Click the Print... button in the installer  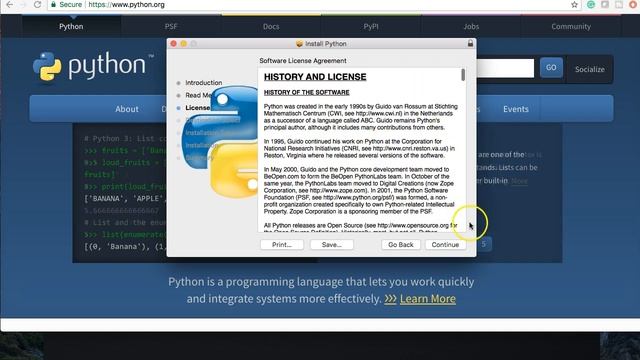click(x=282, y=244)
